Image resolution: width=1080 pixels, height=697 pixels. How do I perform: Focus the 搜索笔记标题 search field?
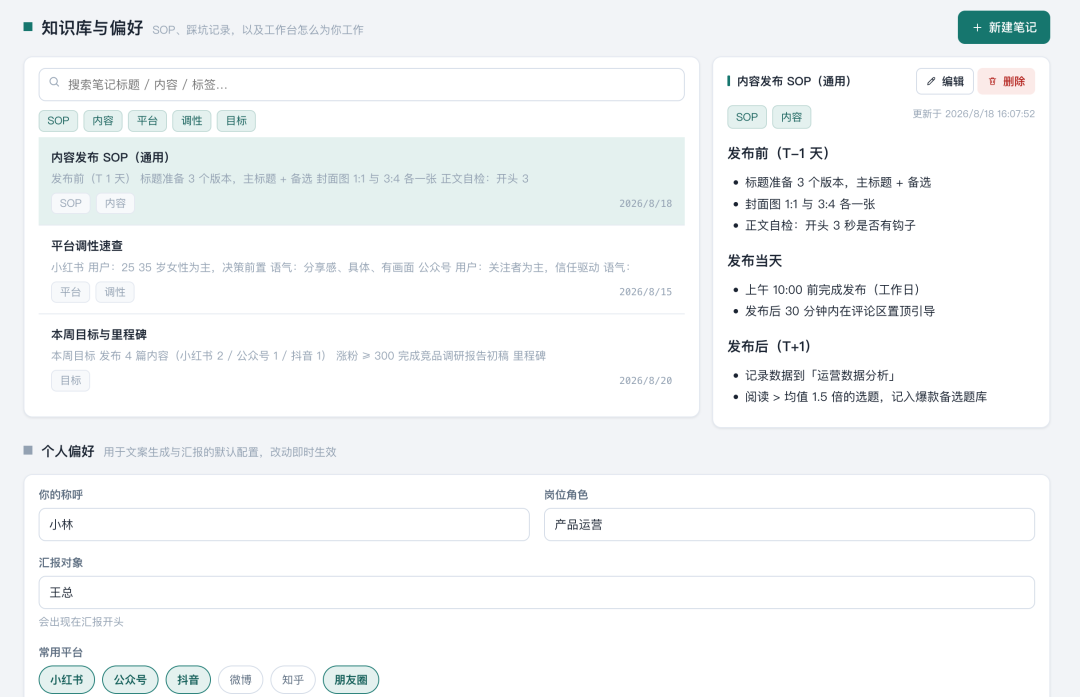[x=362, y=85]
